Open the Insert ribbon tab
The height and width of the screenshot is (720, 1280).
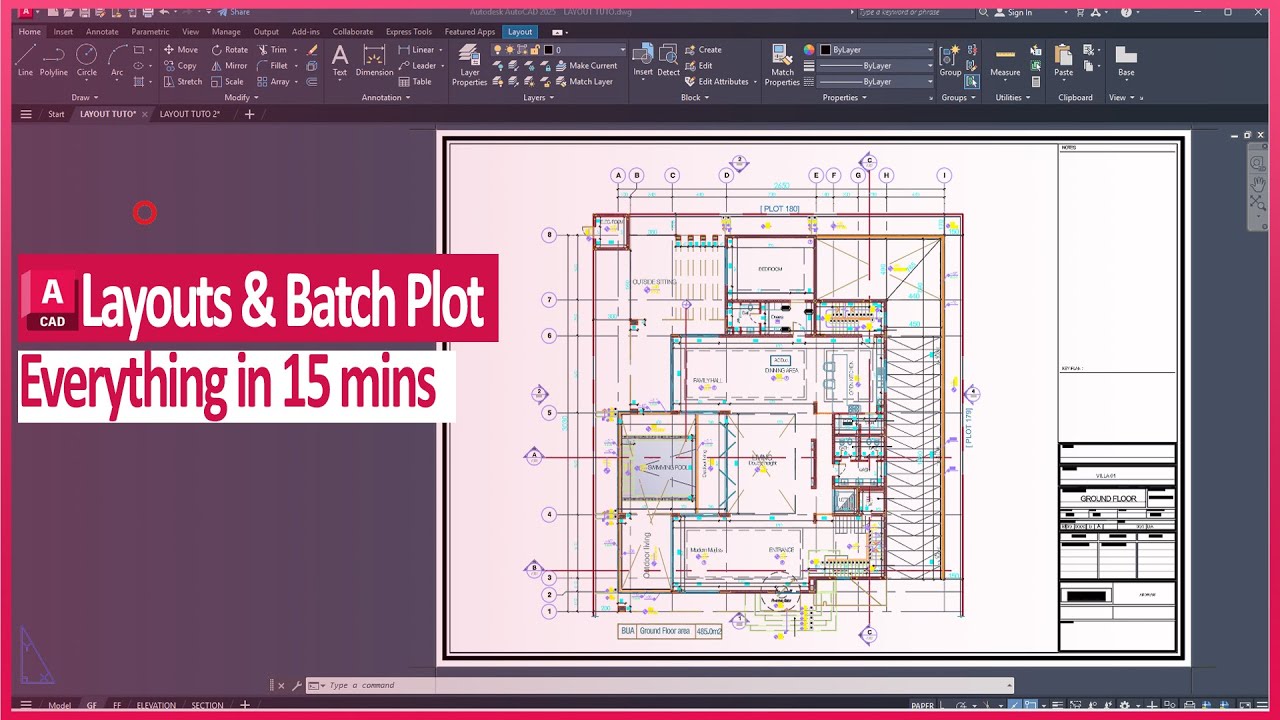[63, 32]
